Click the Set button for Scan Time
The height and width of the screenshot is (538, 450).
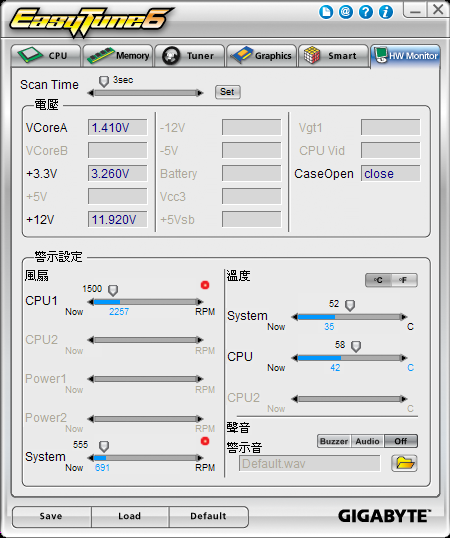click(x=227, y=92)
